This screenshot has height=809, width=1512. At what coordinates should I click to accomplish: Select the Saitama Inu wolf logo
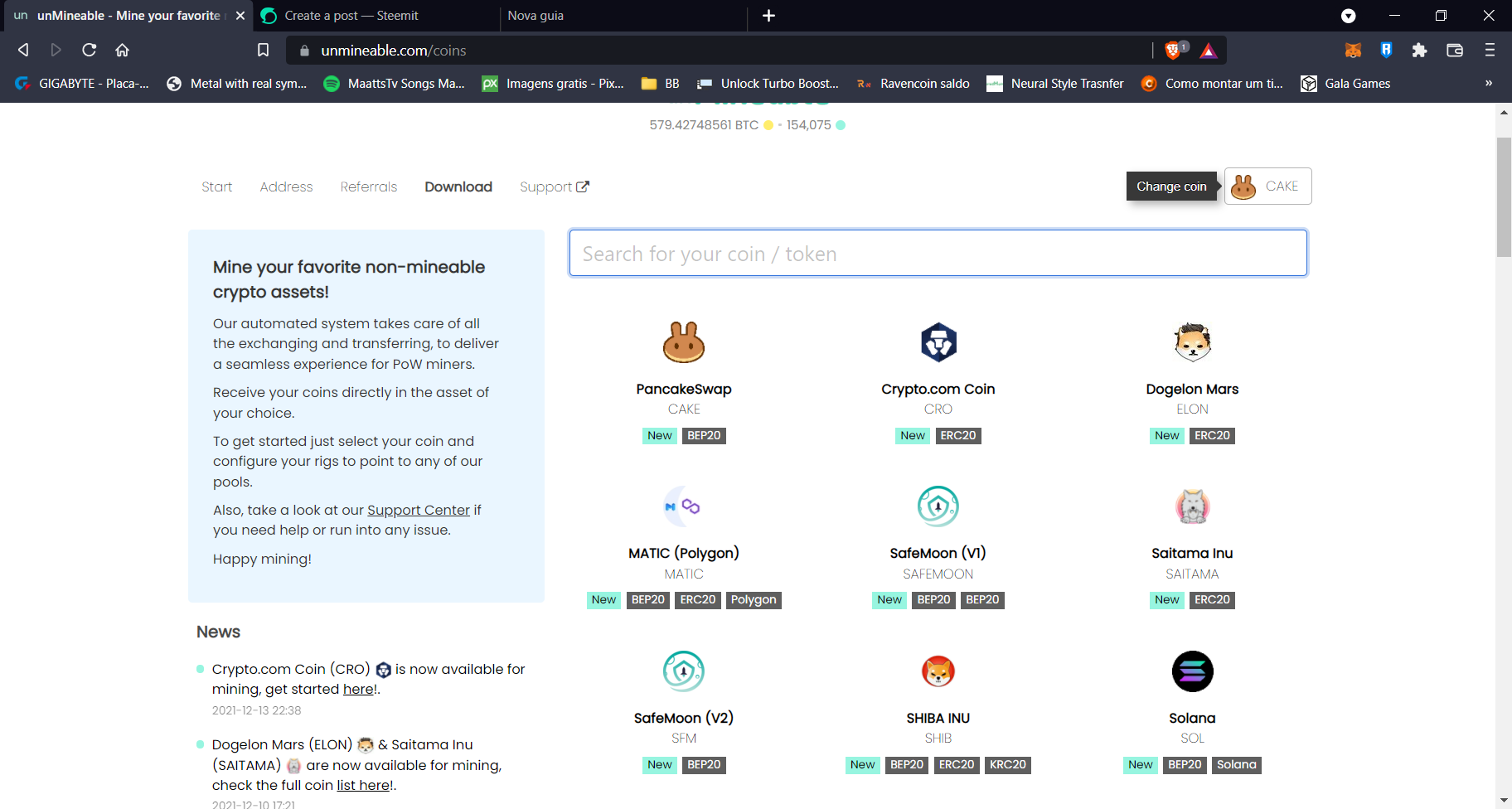click(x=1192, y=506)
